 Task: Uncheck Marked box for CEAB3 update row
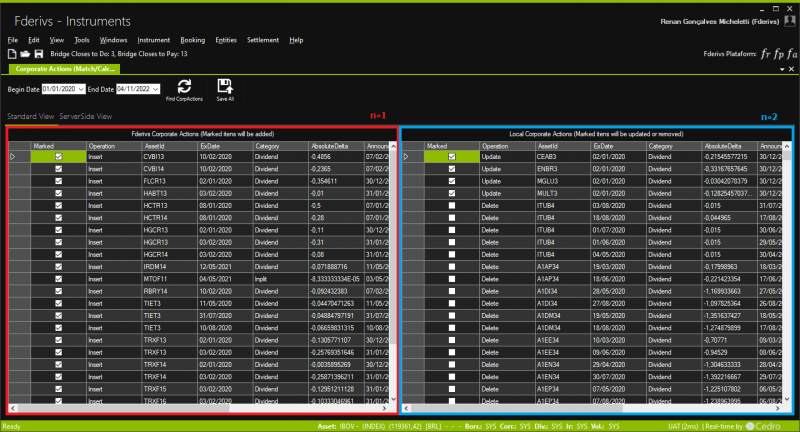point(452,157)
